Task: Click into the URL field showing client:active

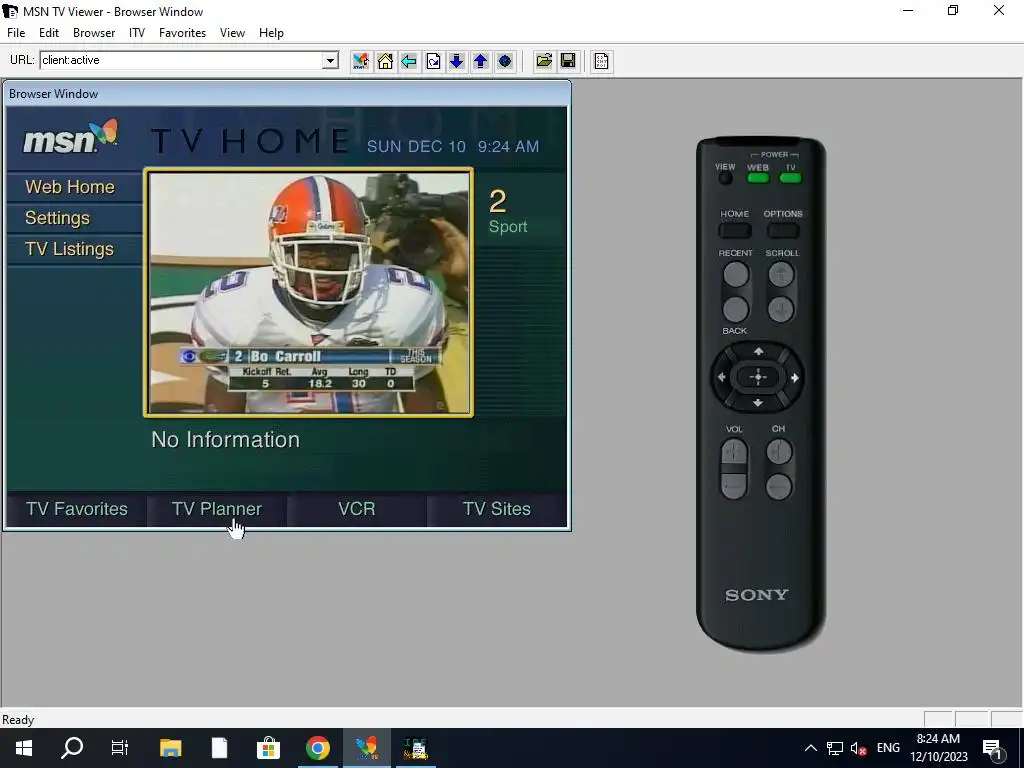Action: pos(182,61)
